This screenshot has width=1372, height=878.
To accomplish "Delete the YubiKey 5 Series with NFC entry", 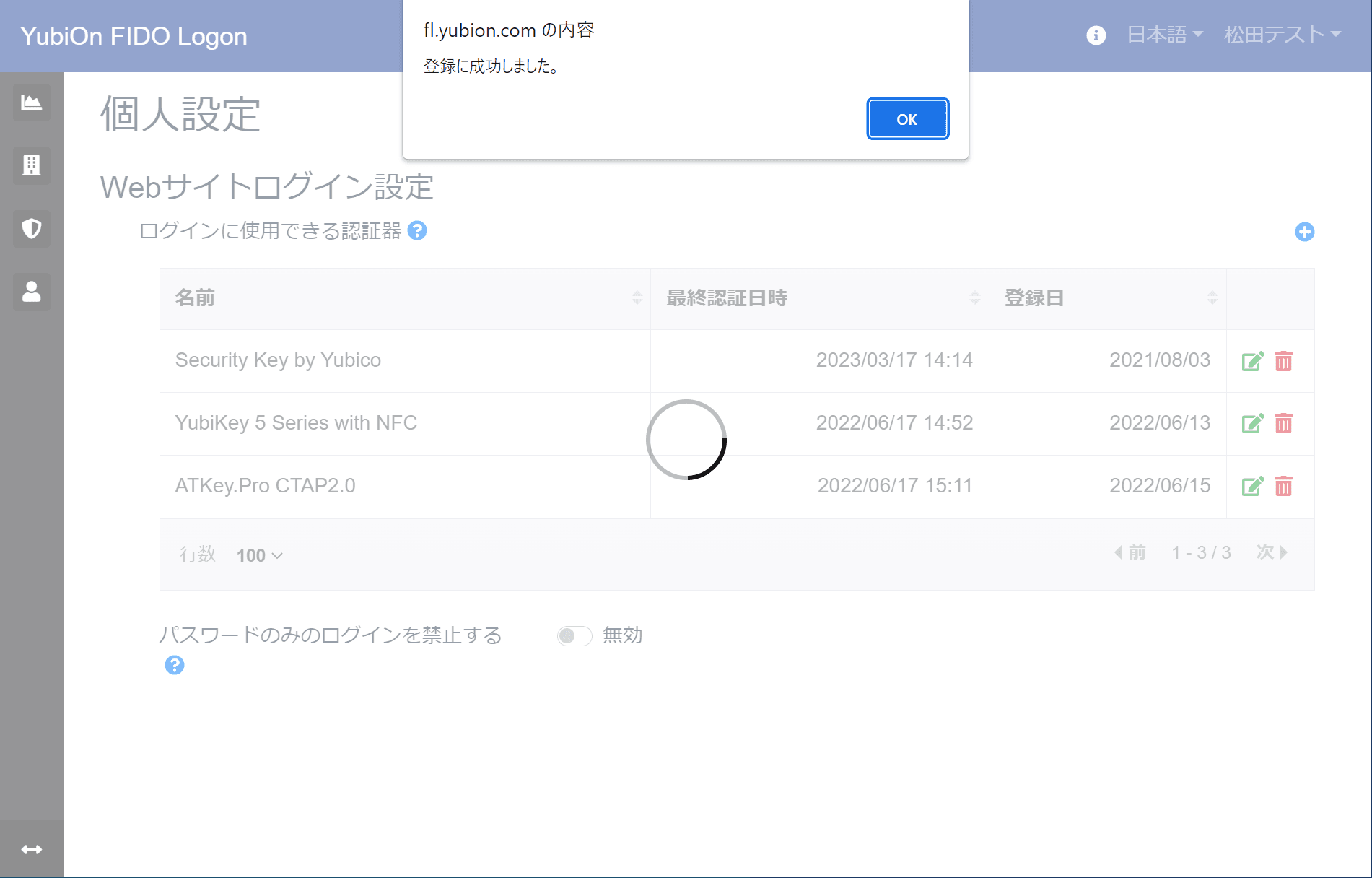I will point(1283,423).
